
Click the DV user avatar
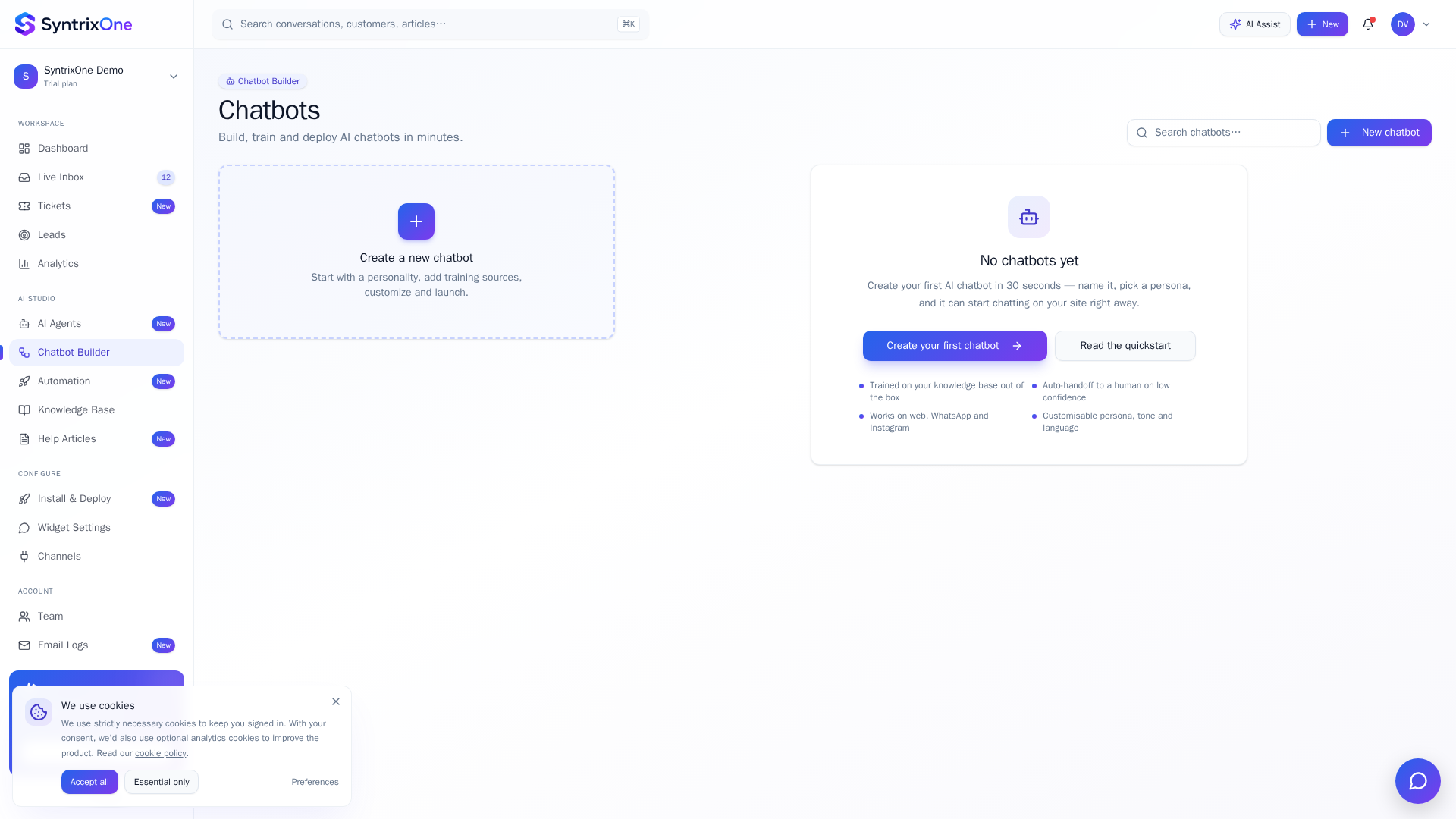tap(1403, 24)
